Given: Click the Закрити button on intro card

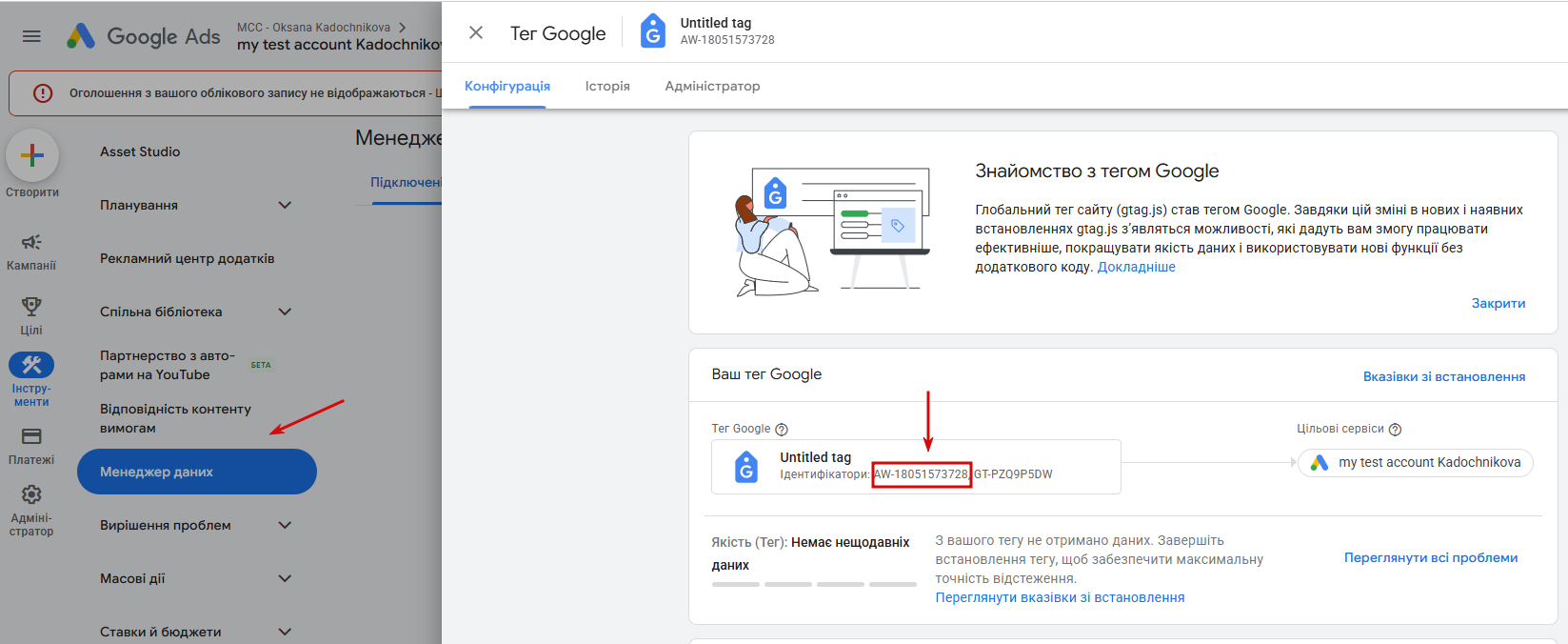Looking at the screenshot, I should tap(1499, 304).
